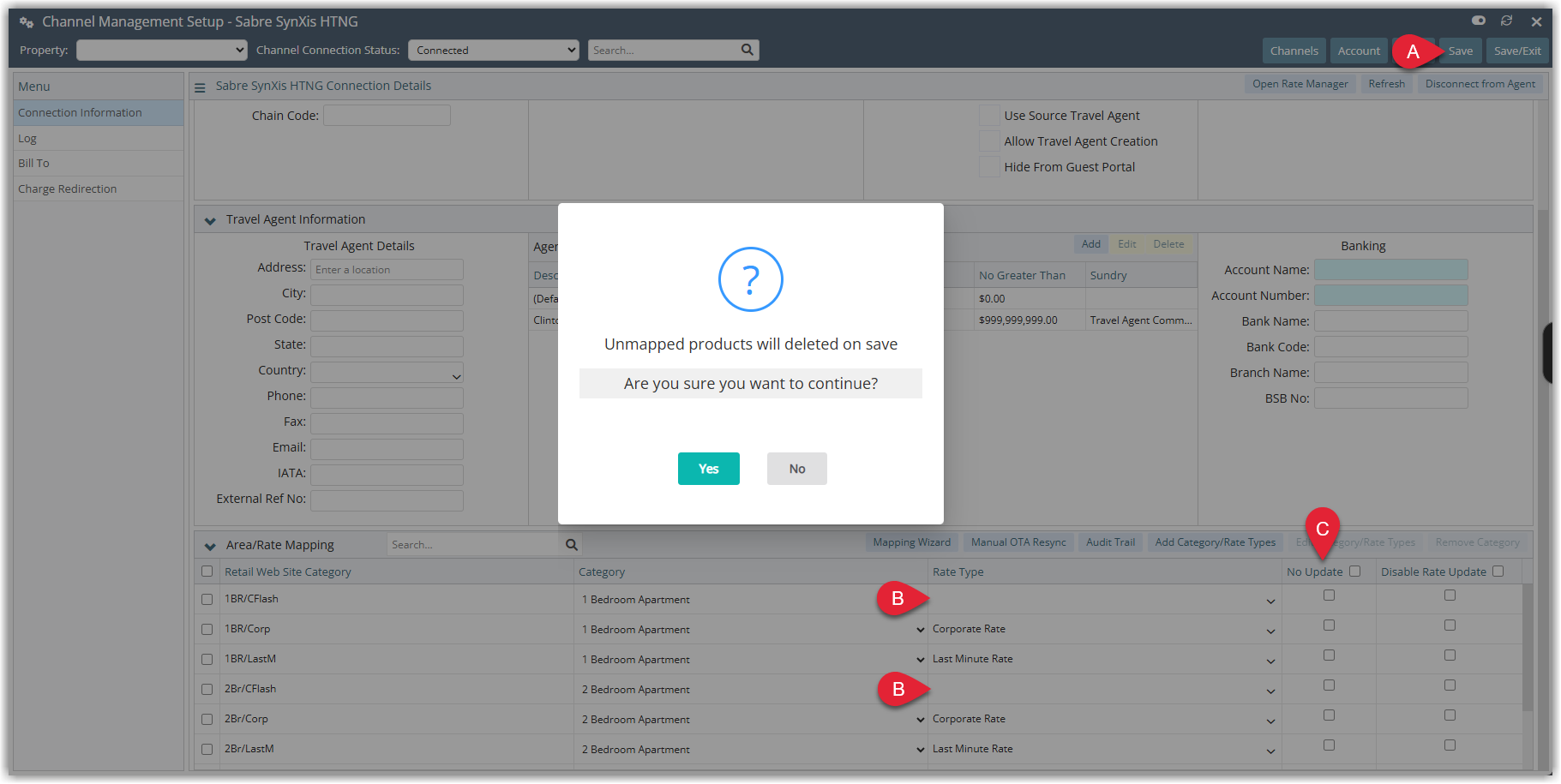Toggle the No Update header checkbox
The image size is (1561, 784).
1354,571
